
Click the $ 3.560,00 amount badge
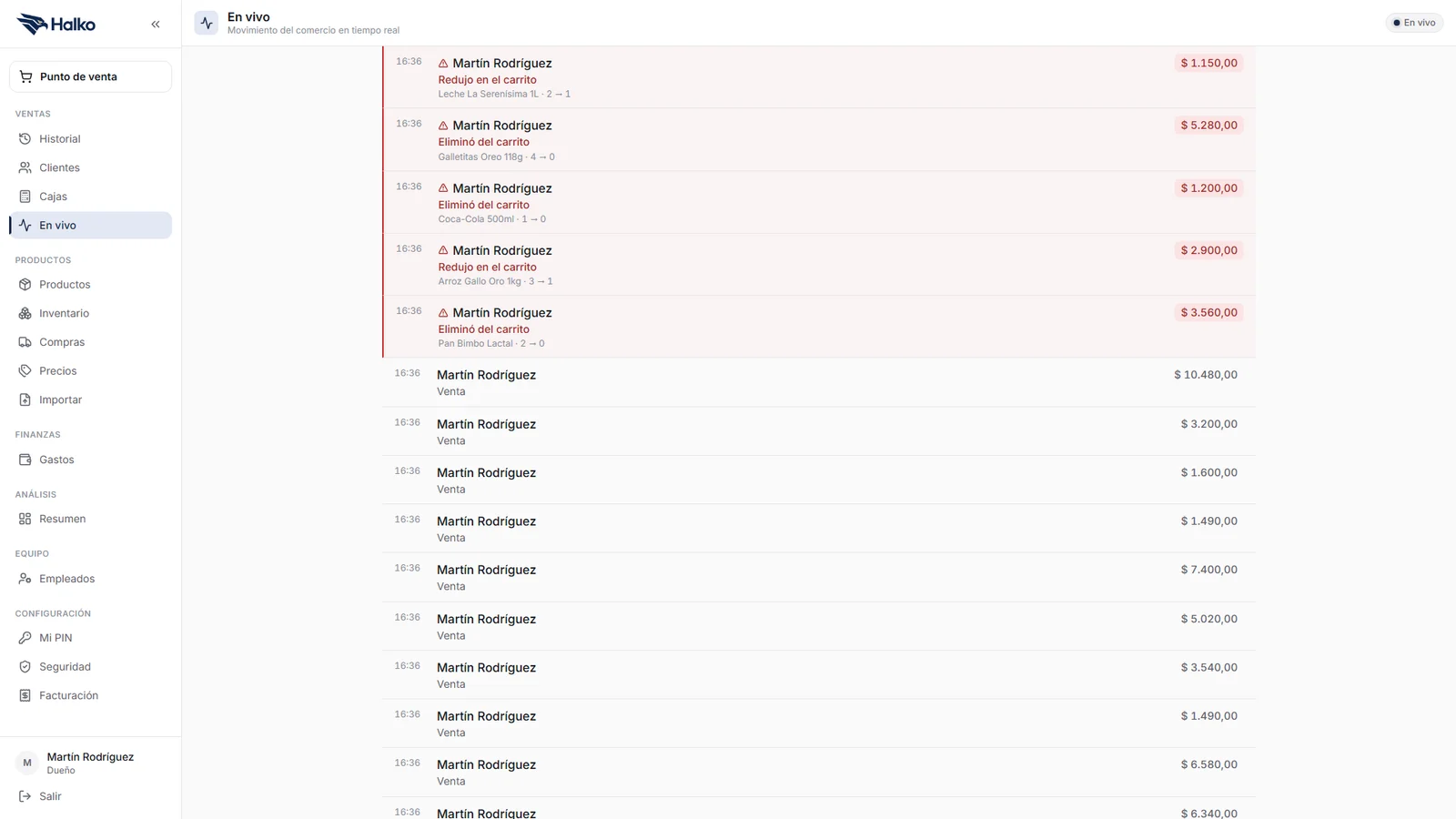point(1208,312)
